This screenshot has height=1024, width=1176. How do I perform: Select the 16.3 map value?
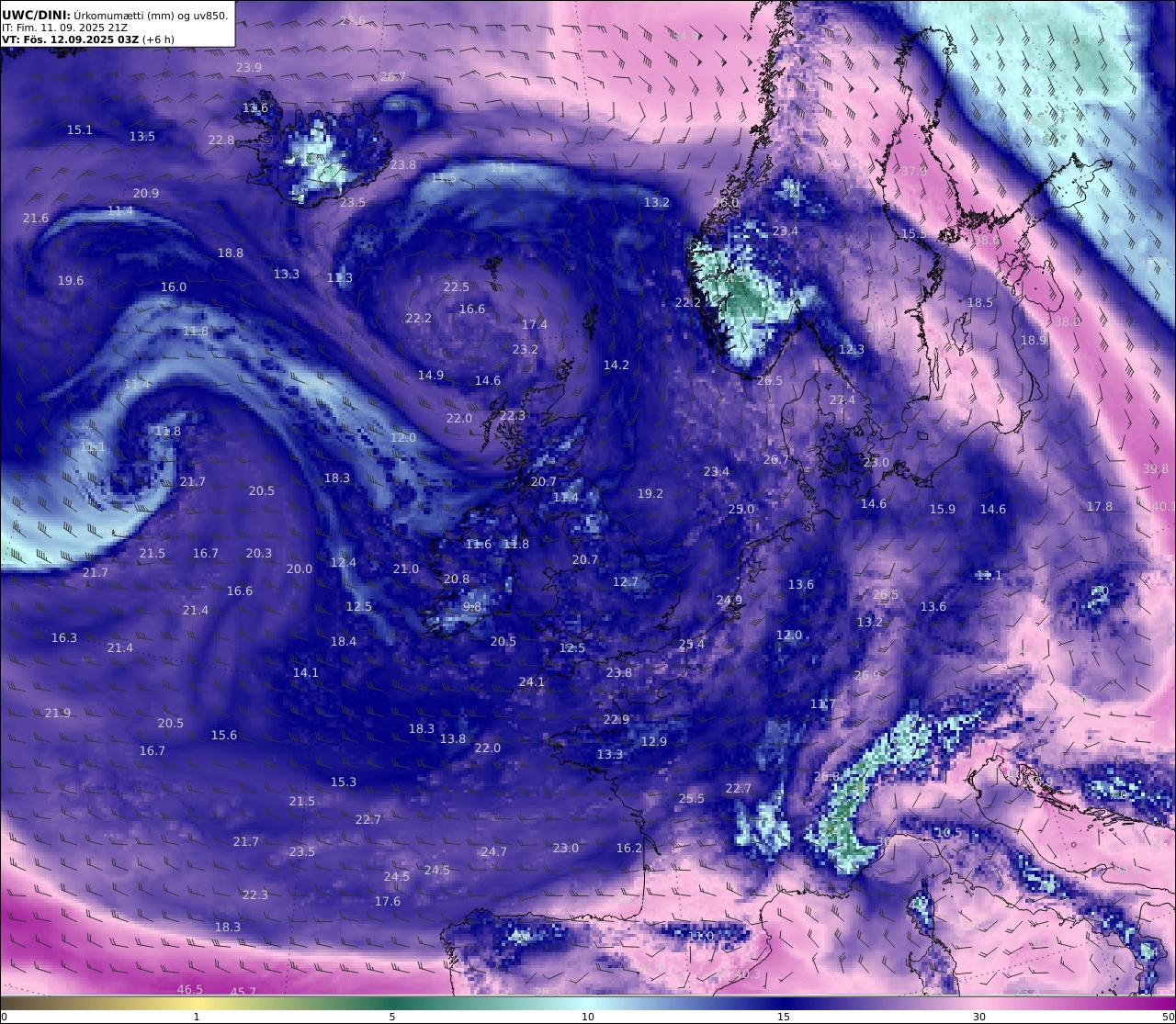64,638
